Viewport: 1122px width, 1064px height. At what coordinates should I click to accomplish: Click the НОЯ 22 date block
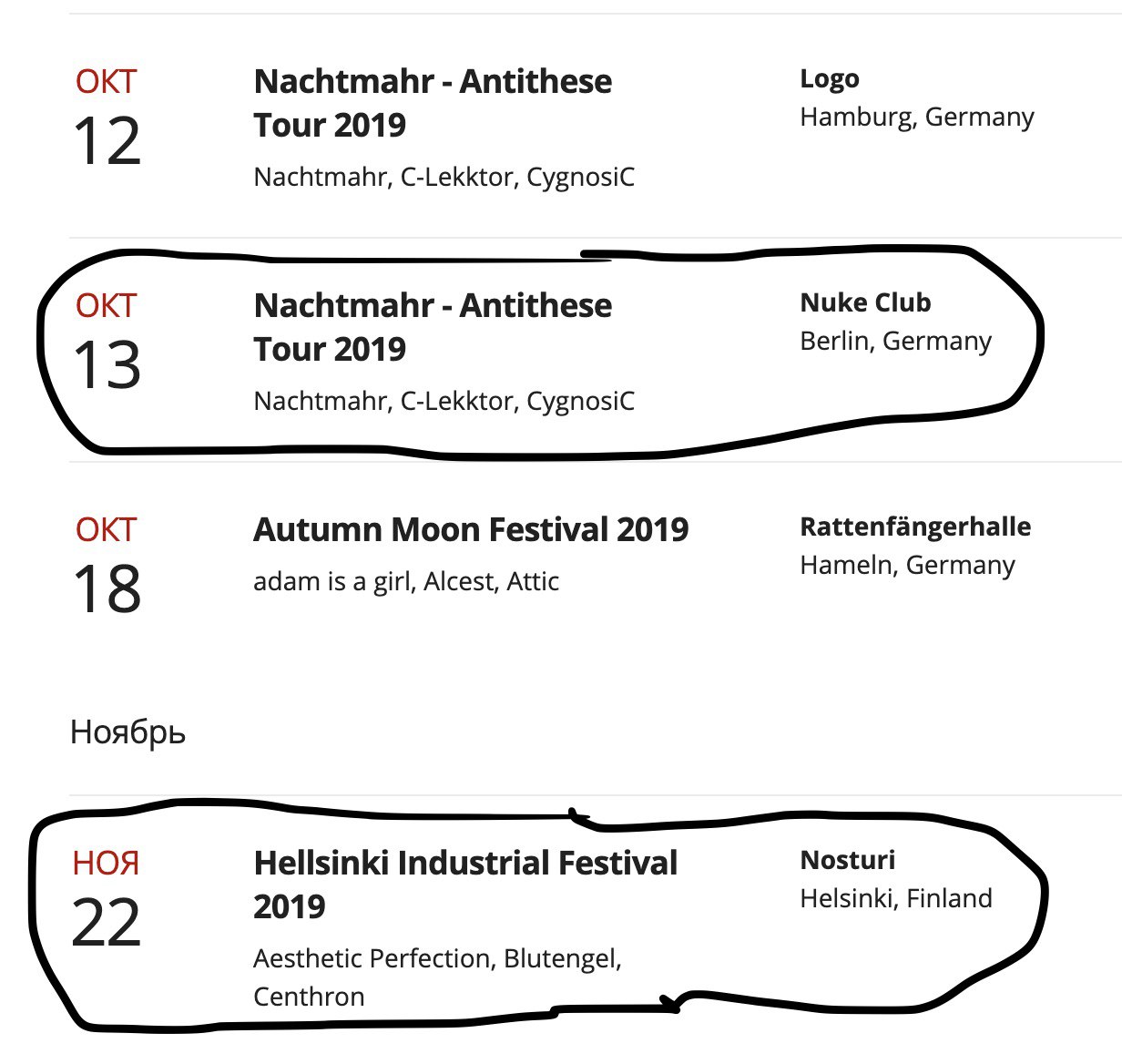tap(107, 900)
